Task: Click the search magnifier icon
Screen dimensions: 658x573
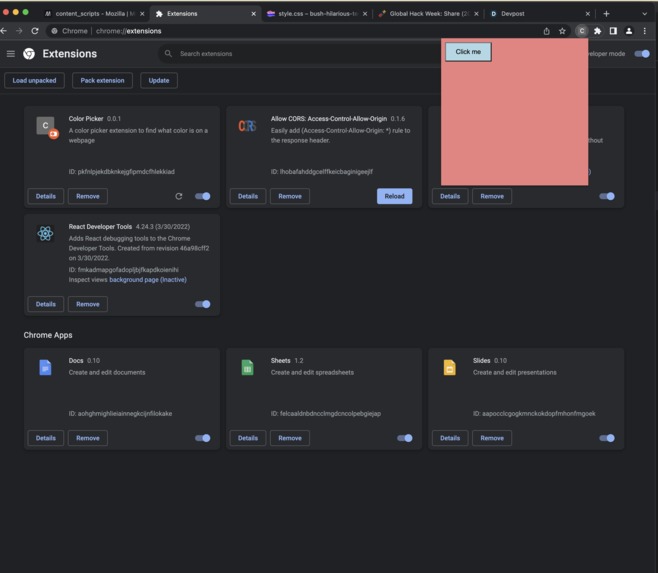Action: click(x=168, y=54)
